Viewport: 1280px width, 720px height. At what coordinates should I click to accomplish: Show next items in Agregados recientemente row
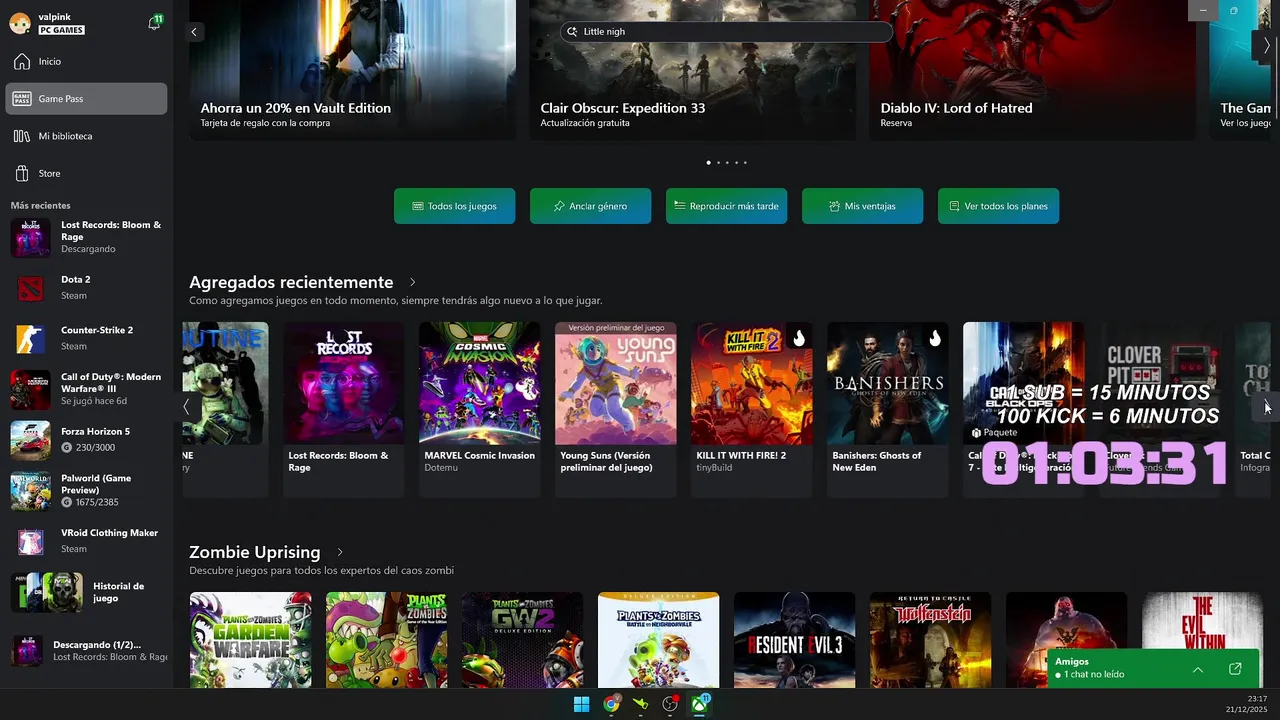[x=1266, y=407]
